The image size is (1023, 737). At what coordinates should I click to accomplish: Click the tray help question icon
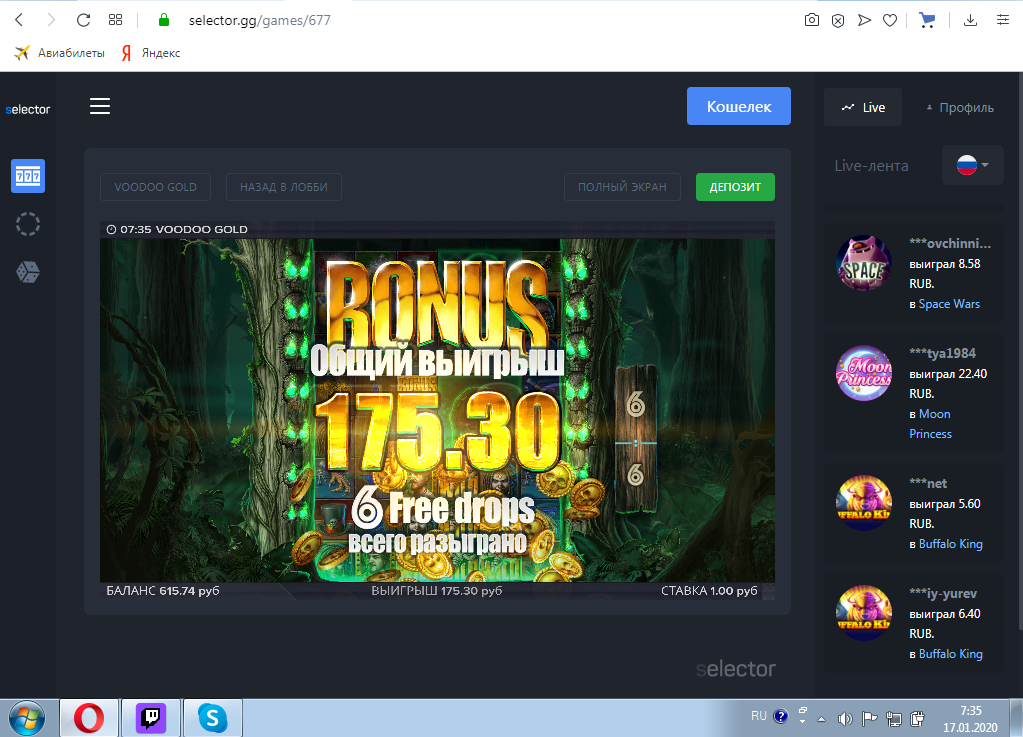pos(780,716)
